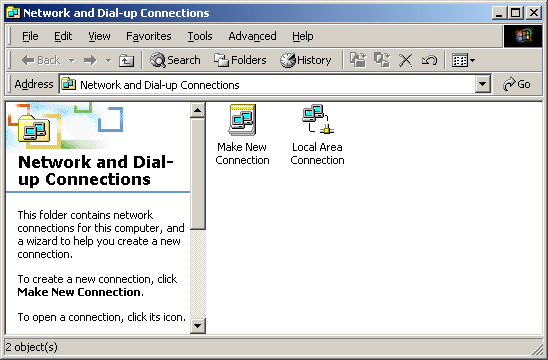Click the Move To toolbar icon
Screen dimensions: 548x360
(358, 60)
